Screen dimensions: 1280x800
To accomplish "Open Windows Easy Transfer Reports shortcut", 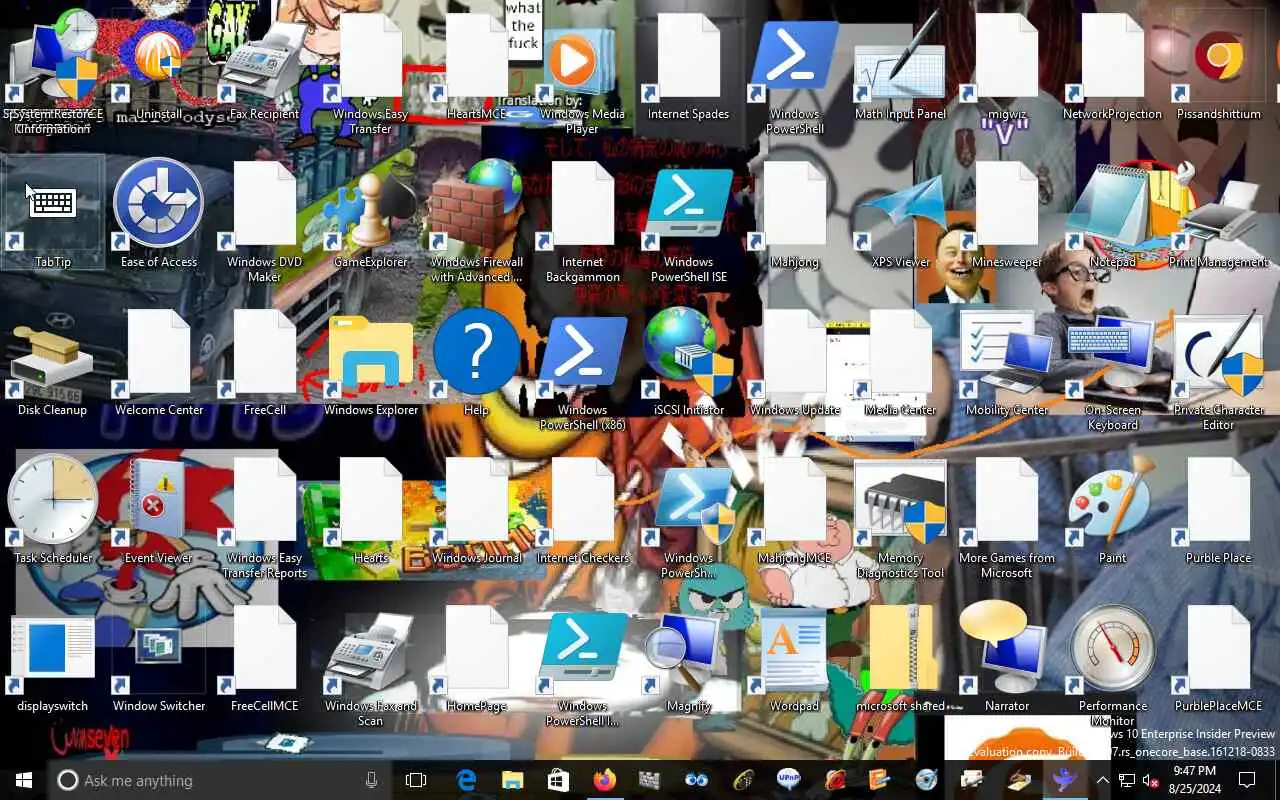I will [x=264, y=518].
